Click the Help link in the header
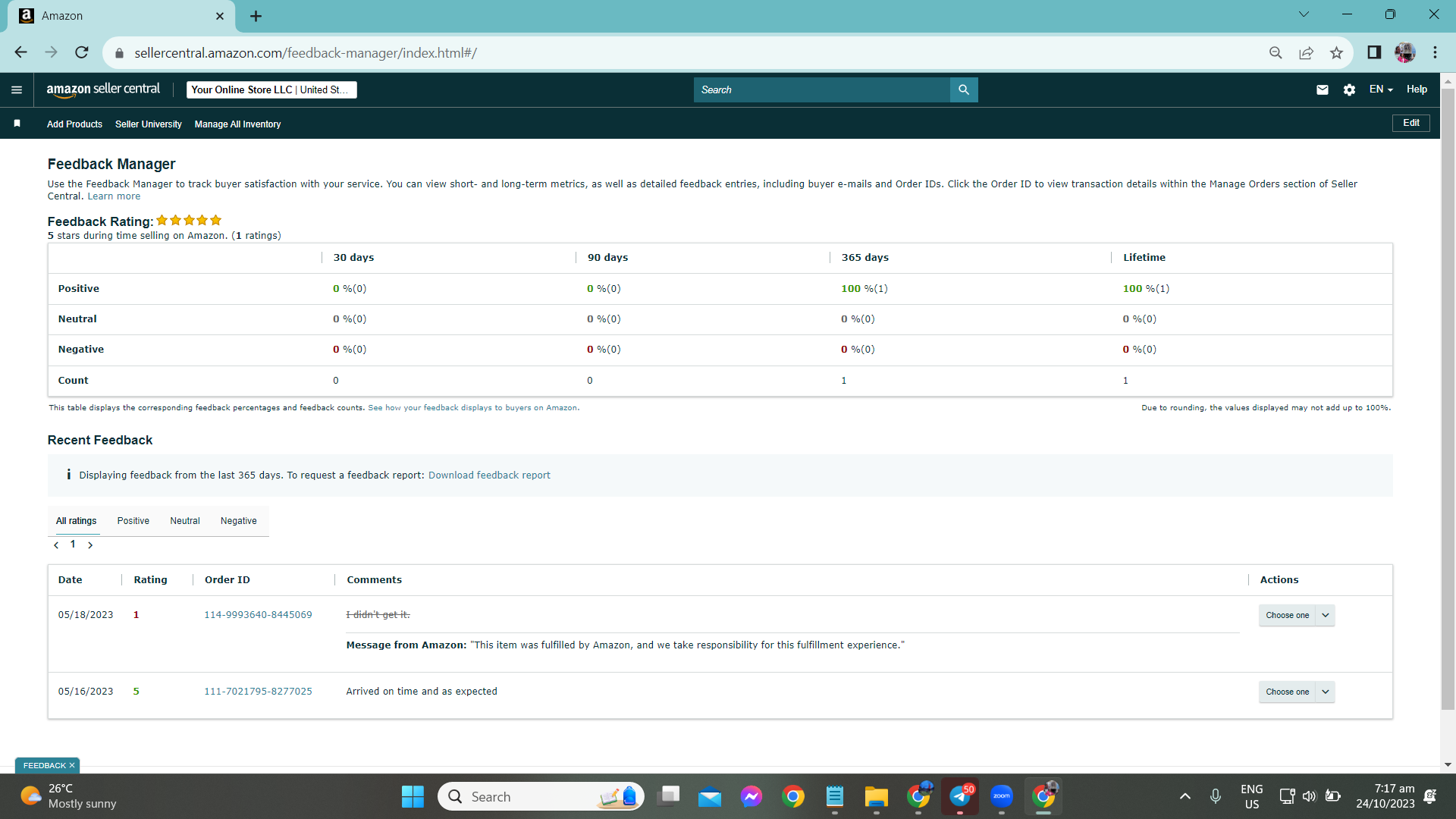Screen dimensions: 1456x819 pos(1417,89)
